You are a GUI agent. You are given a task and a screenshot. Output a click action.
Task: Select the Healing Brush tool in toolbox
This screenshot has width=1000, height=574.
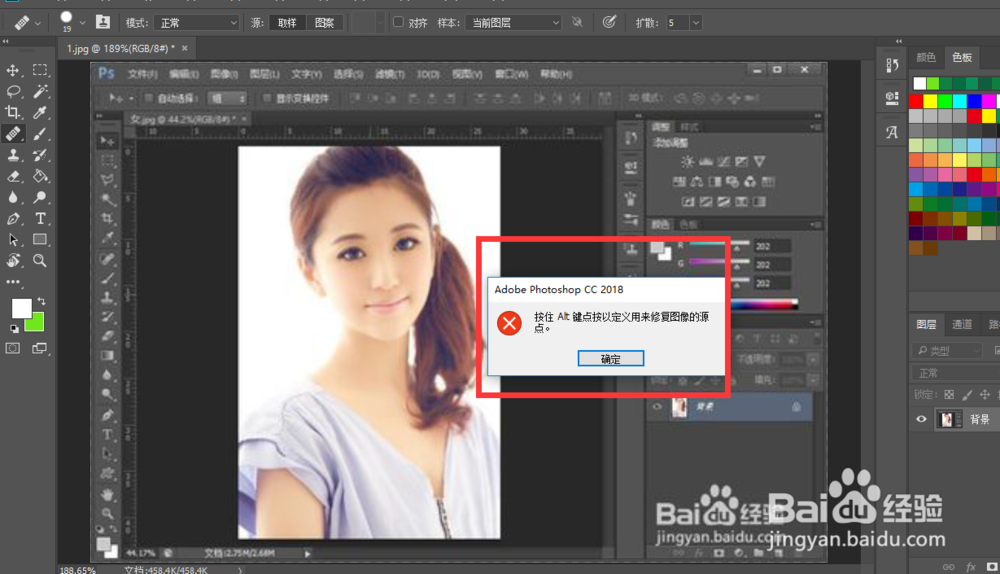(13, 133)
